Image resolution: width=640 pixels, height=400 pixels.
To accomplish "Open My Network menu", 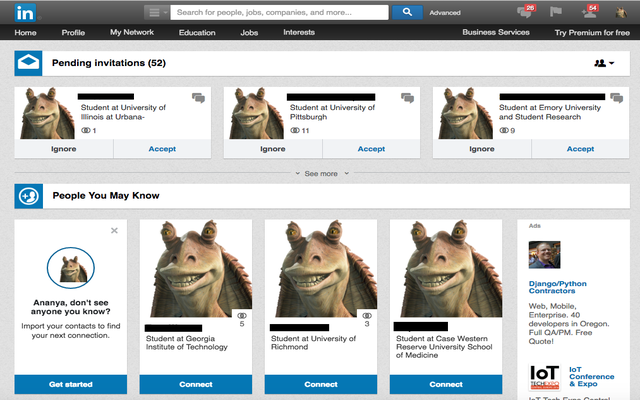I will (132, 32).
